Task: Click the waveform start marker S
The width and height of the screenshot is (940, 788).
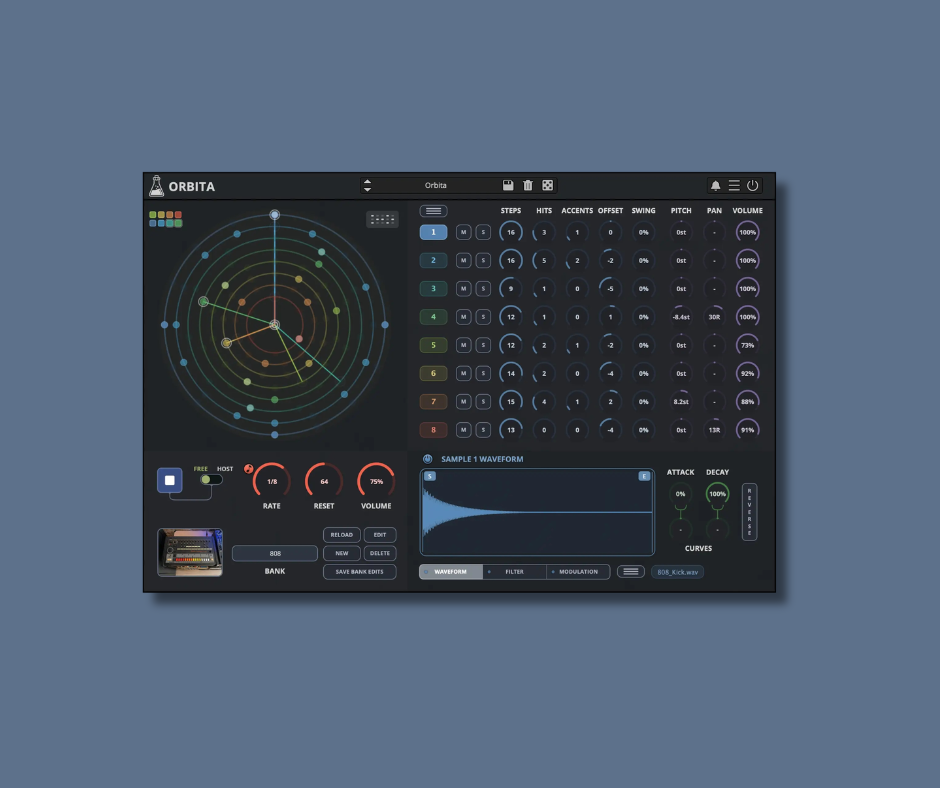Action: [430, 476]
